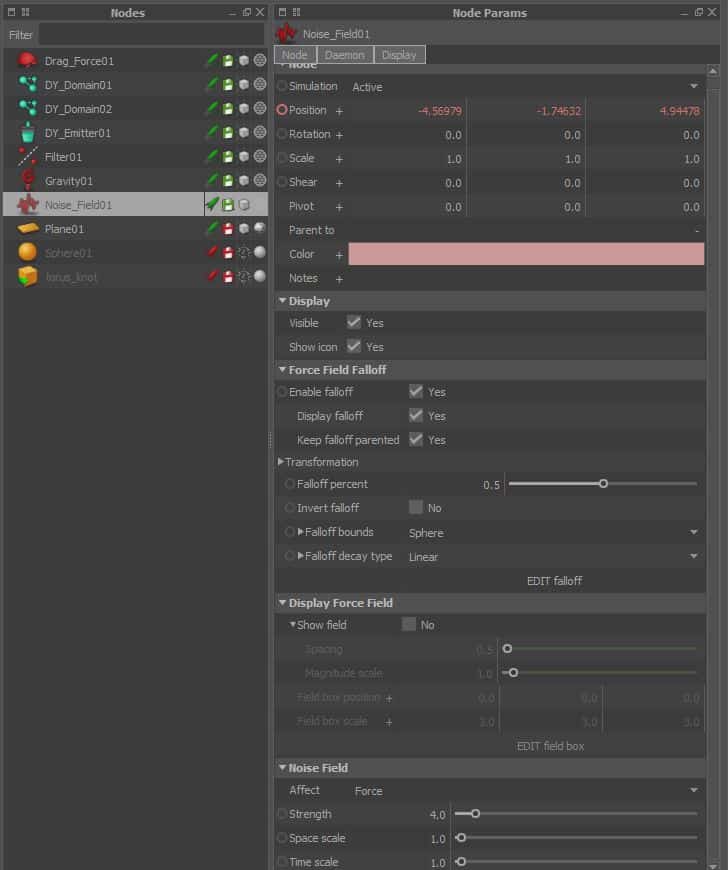Disable the Enable falloff checkbox

416,392
